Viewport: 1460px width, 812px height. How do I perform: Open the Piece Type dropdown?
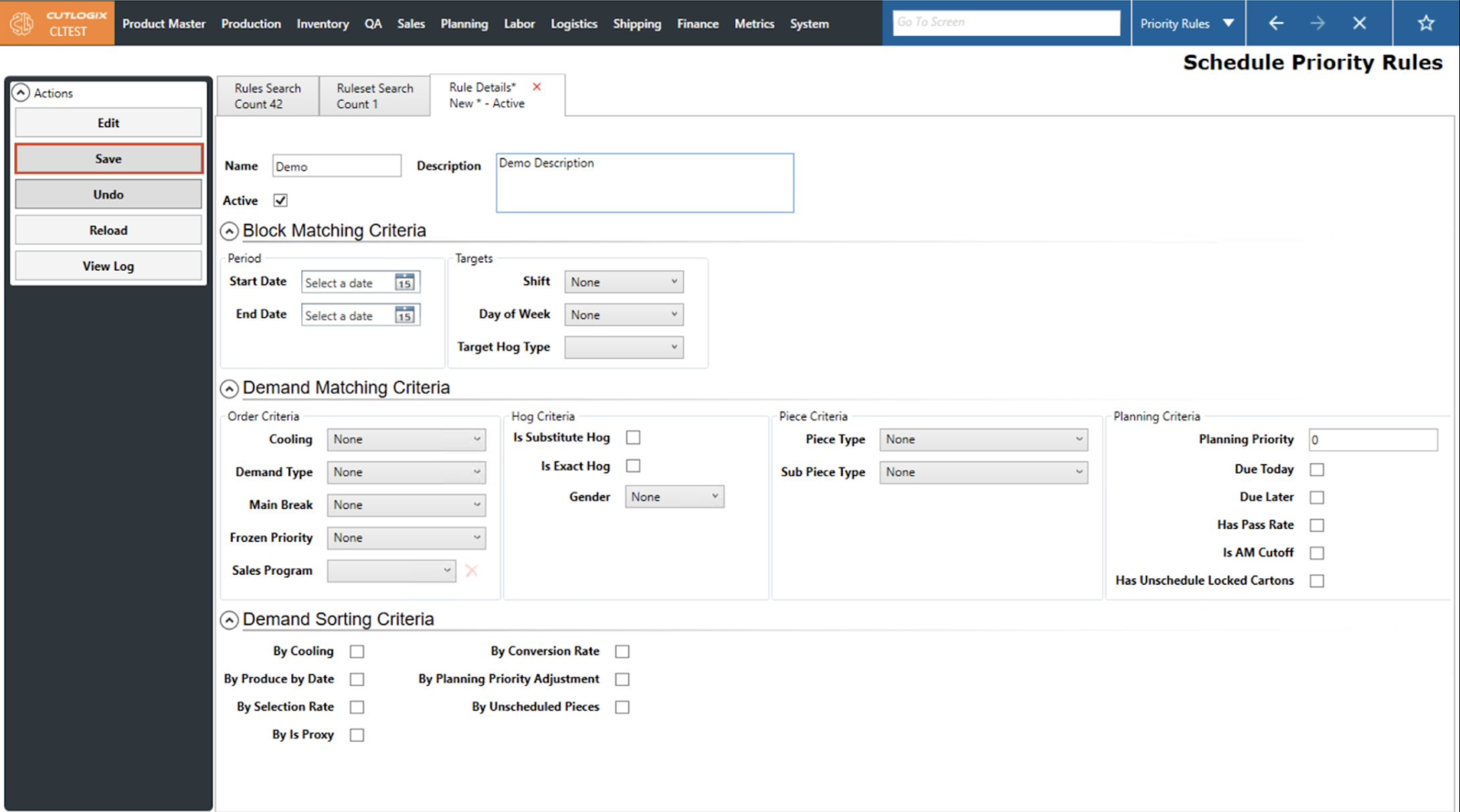983,439
